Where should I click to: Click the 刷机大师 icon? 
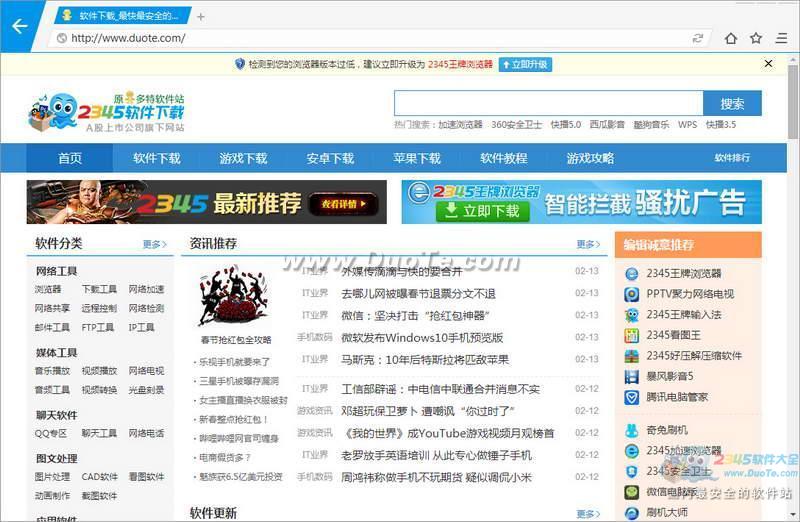pos(632,513)
